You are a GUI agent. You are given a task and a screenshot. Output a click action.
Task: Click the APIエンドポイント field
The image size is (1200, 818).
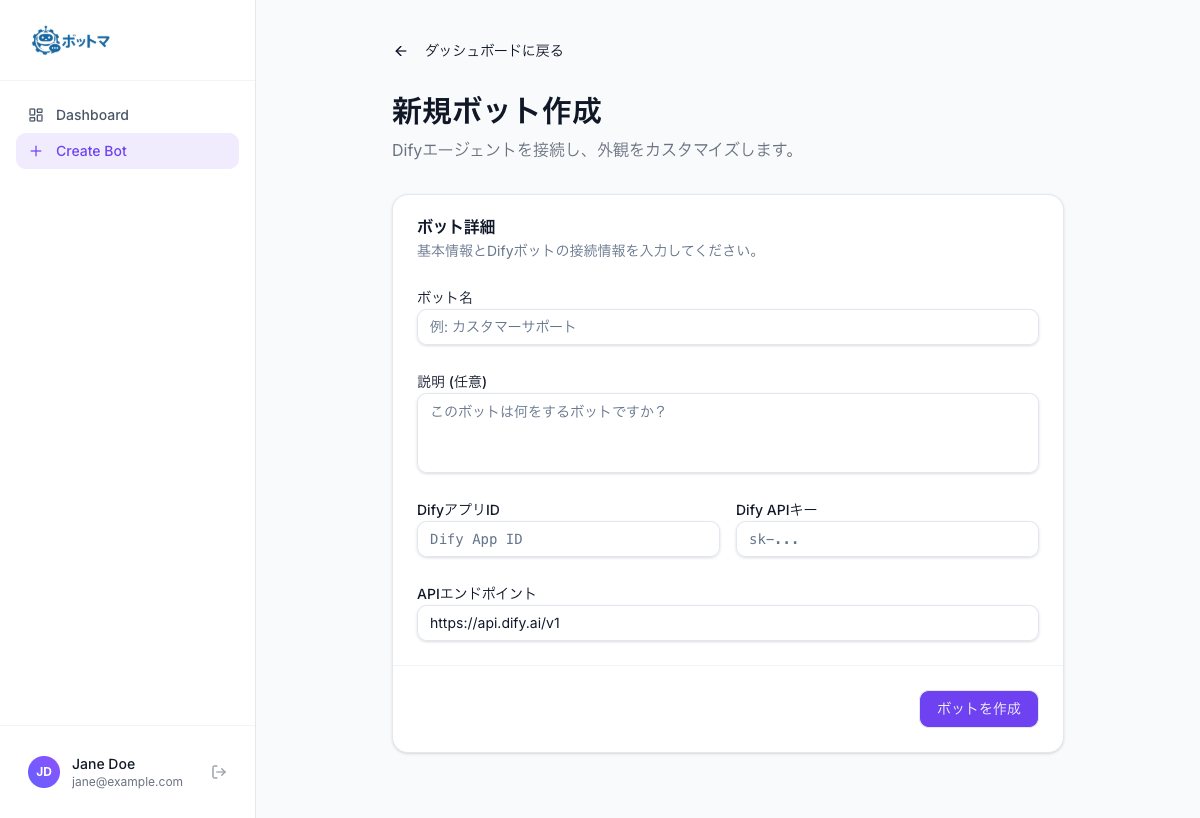[728, 623]
